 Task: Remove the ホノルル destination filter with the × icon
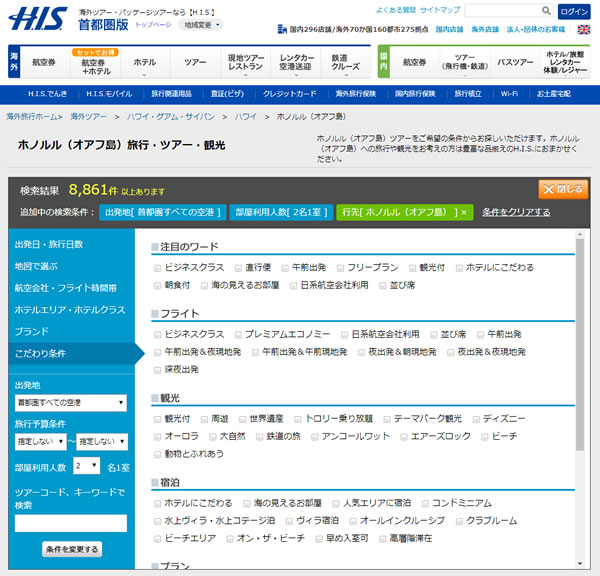pyautogui.click(x=463, y=213)
